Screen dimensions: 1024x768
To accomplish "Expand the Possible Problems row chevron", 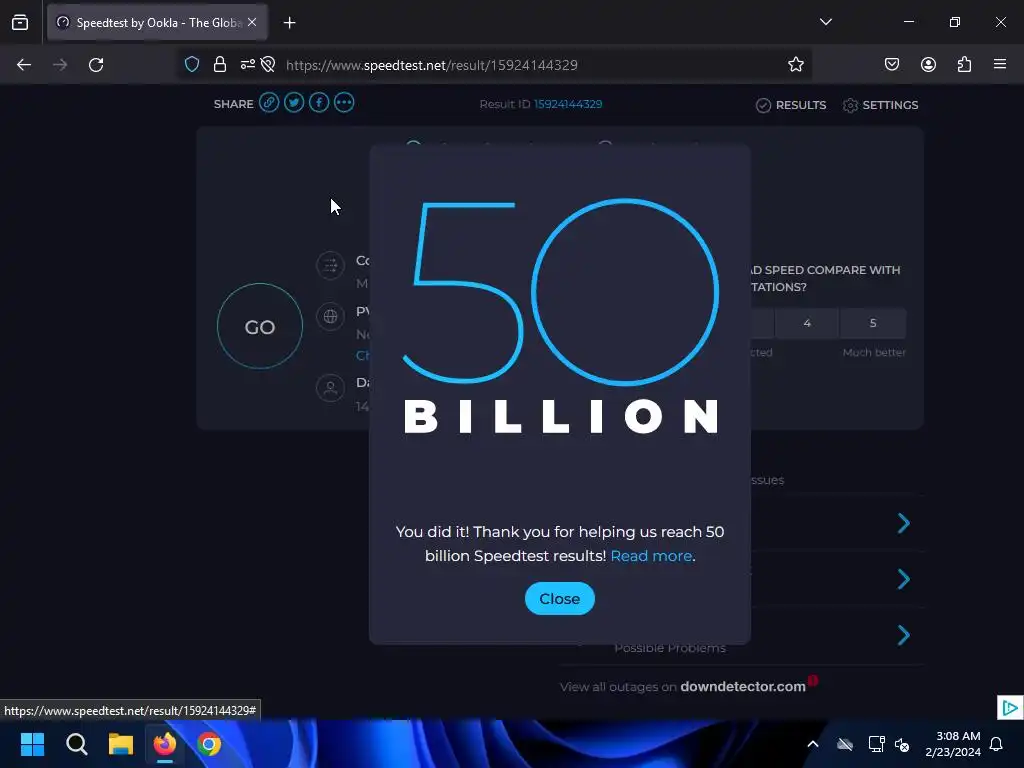I will click(x=904, y=635).
